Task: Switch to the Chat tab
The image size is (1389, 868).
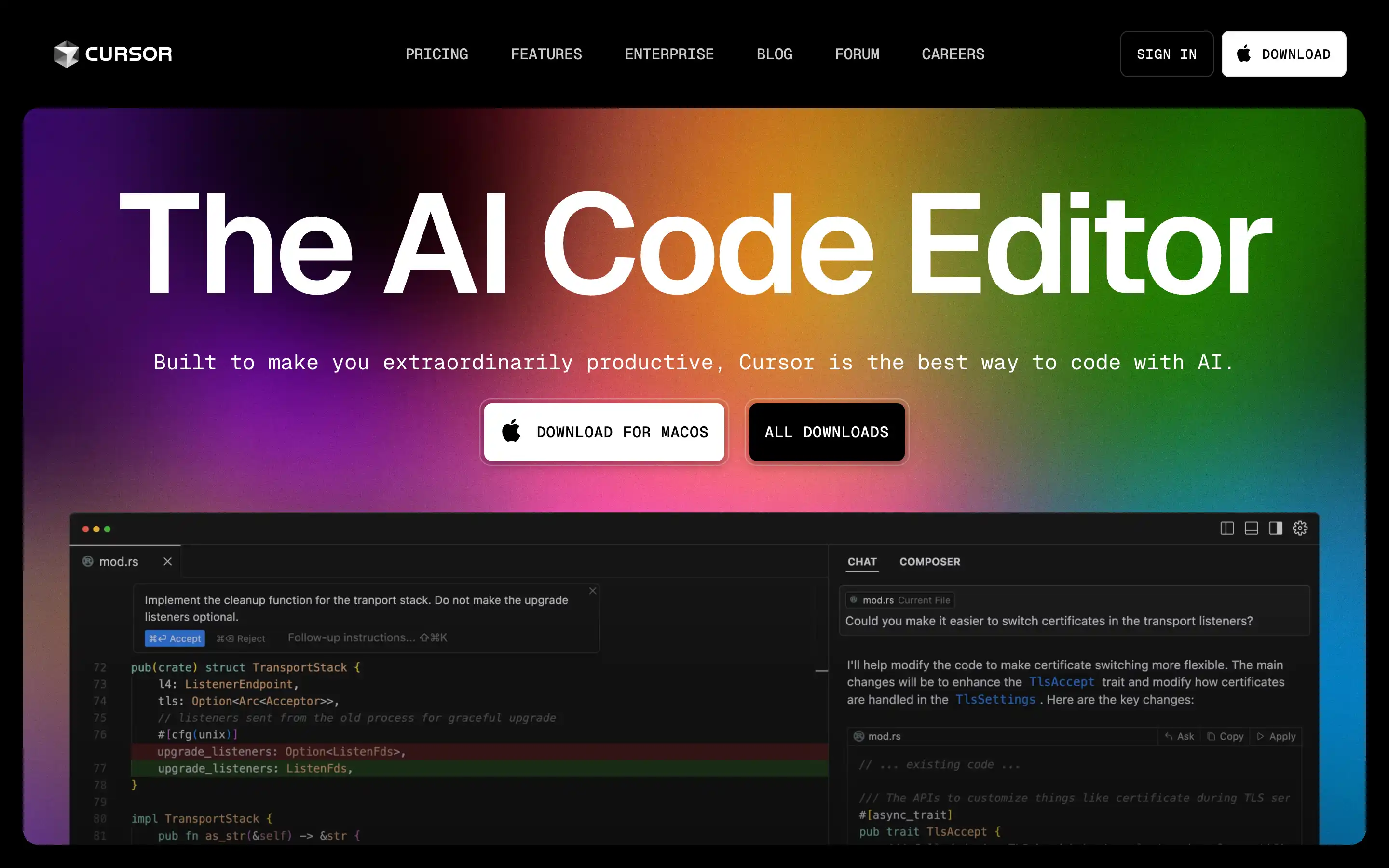Action: click(x=862, y=562)
